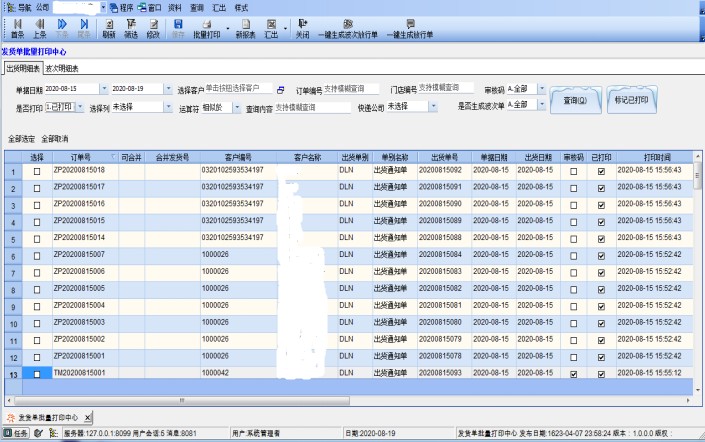Screen dimensions: 705x442
Task: Toggle 已打印 checkbox in row ZP20200815004
Action: [601, 307]
